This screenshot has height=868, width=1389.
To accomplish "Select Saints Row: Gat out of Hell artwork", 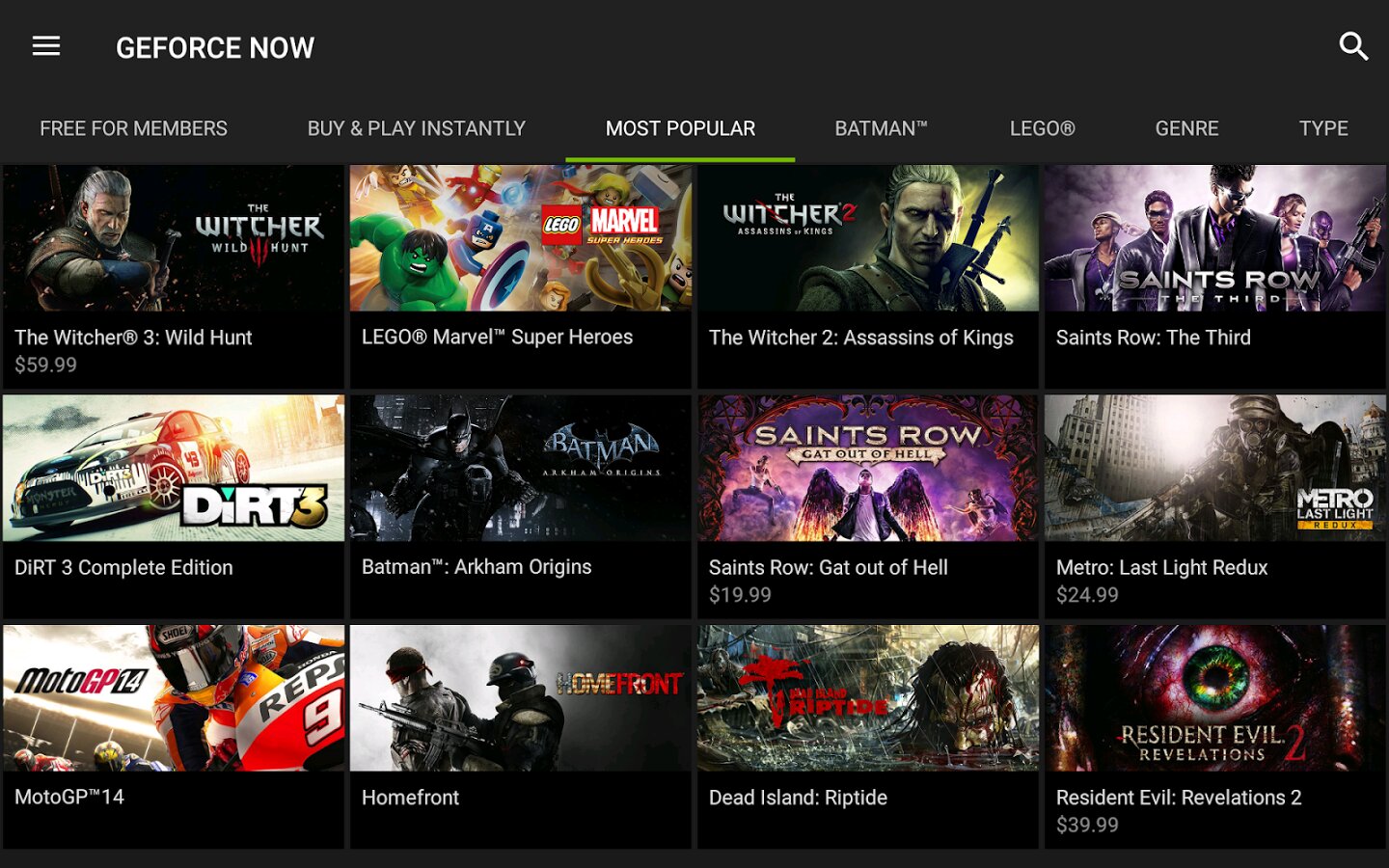I will [x=868, y=468].
